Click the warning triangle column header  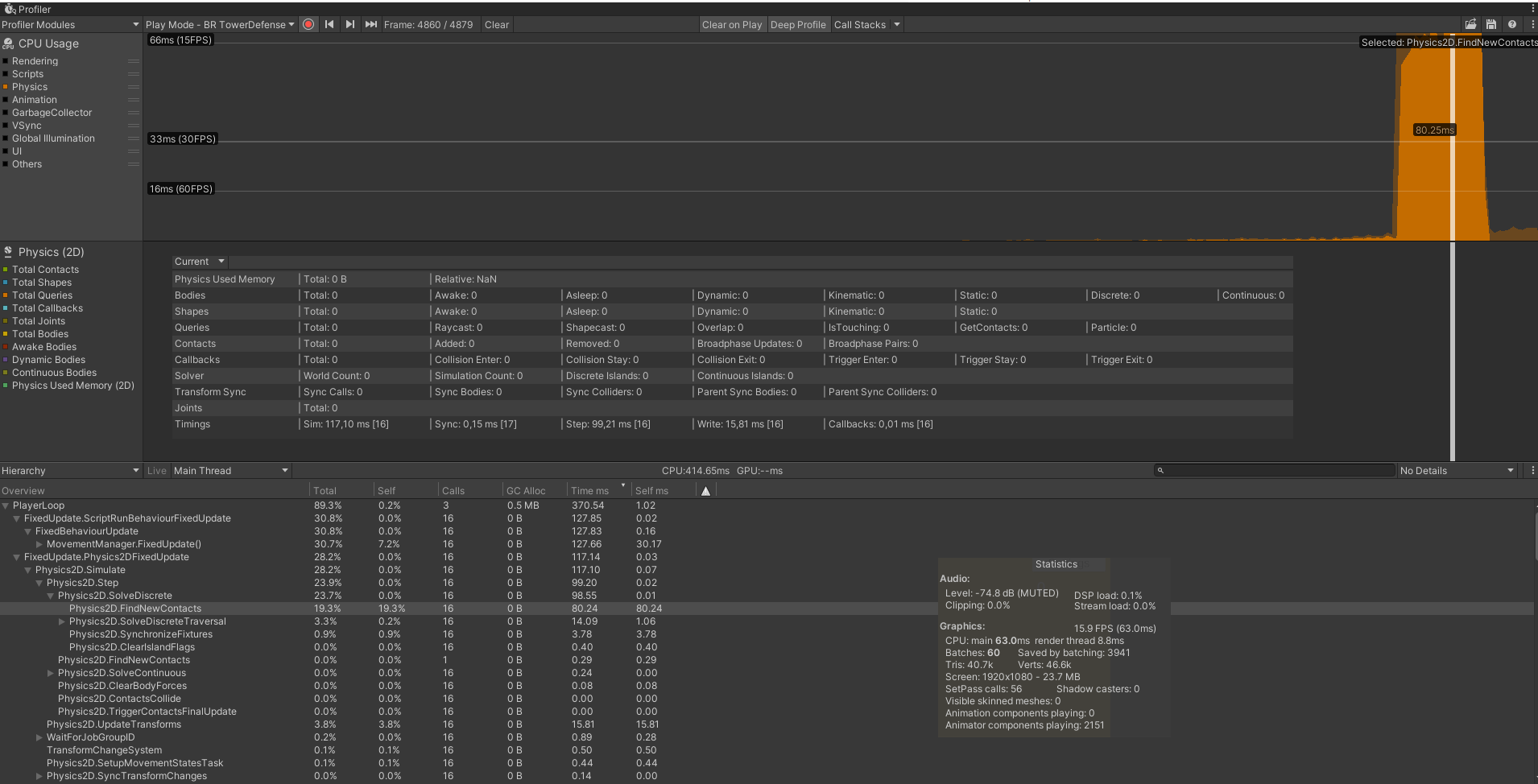click(x=705, y=491)
